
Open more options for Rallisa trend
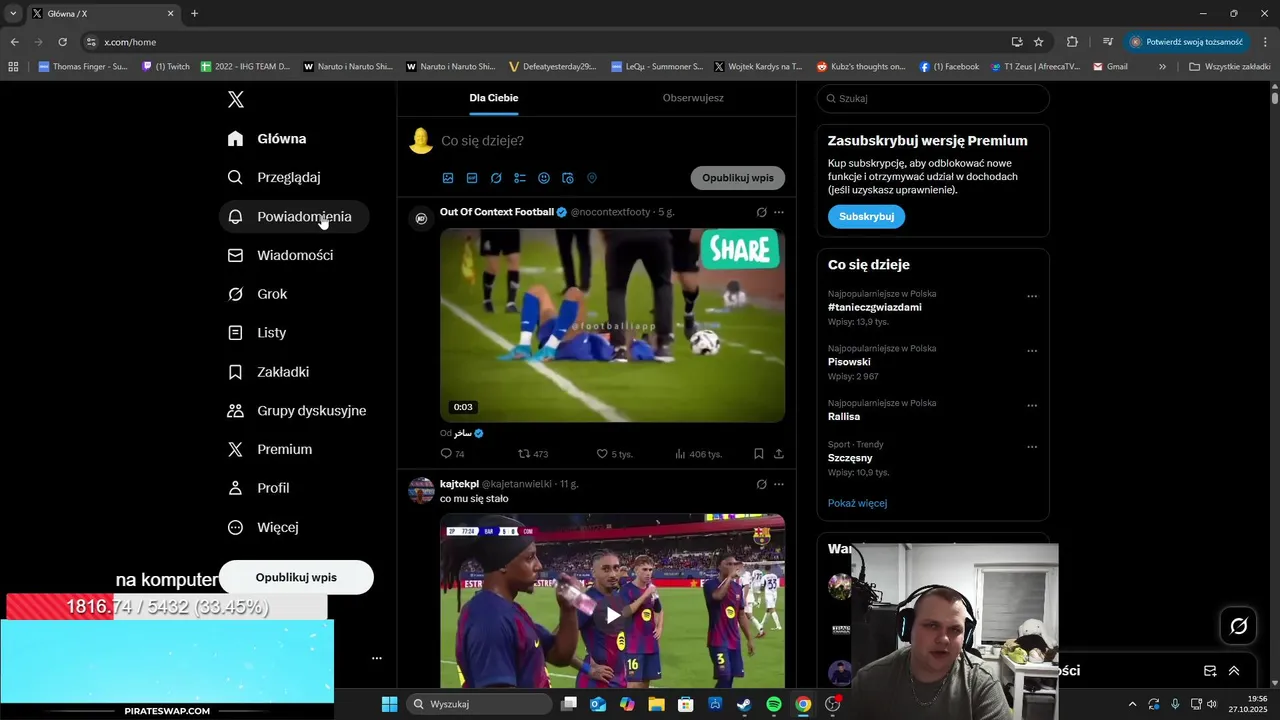[1032, 406]
